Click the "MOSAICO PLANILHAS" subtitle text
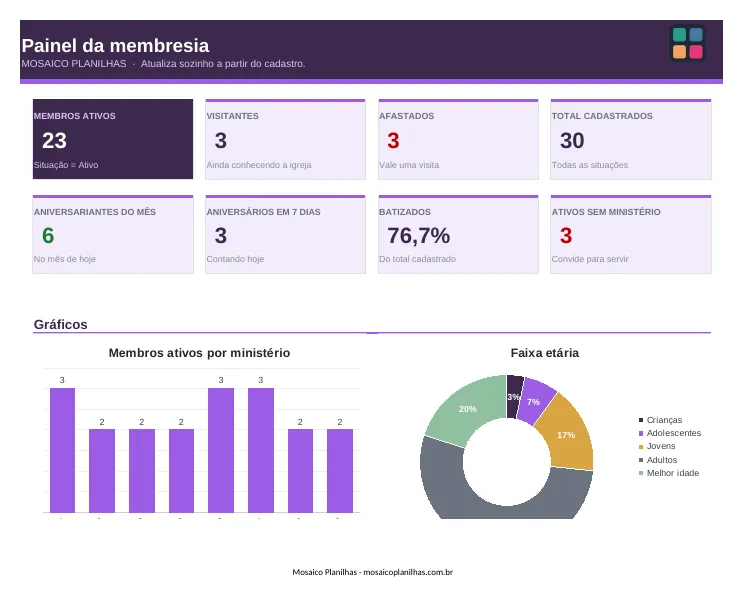This screenshot has height=597, width=743. pos(74,63)
